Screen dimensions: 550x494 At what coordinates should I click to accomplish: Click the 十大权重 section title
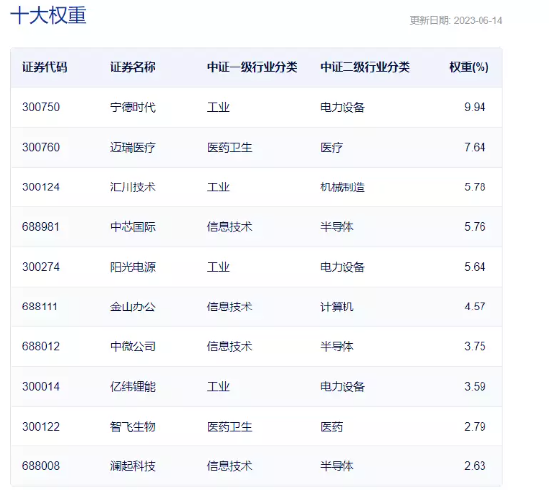coord(48,16)
